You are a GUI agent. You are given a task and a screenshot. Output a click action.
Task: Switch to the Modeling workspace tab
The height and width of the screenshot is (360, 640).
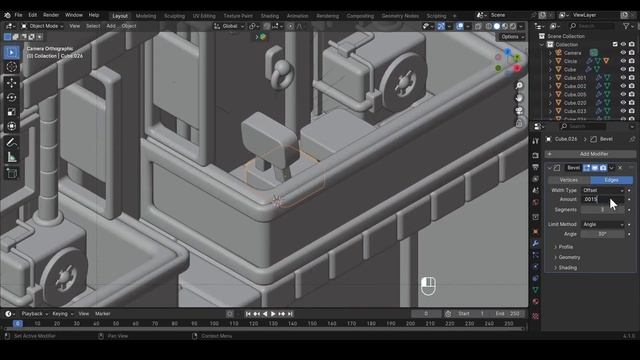(146, 16)
